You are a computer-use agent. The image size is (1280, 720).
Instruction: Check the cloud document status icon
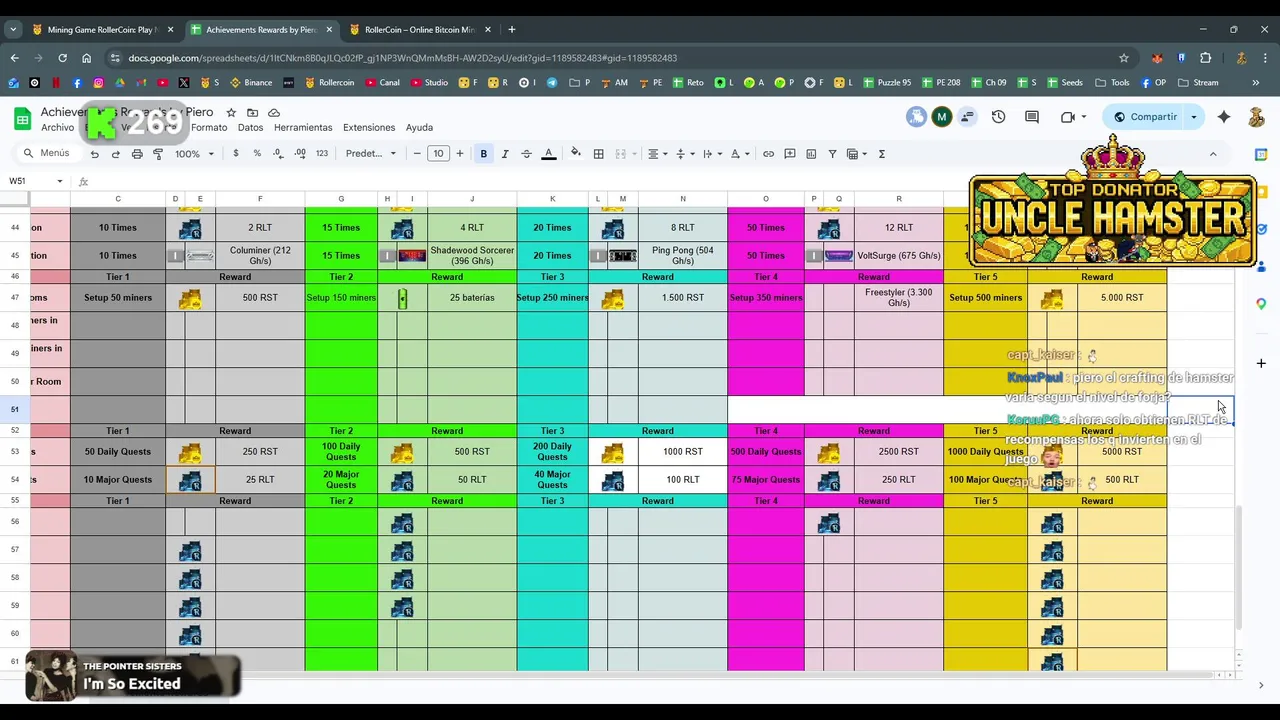[274, 113]
